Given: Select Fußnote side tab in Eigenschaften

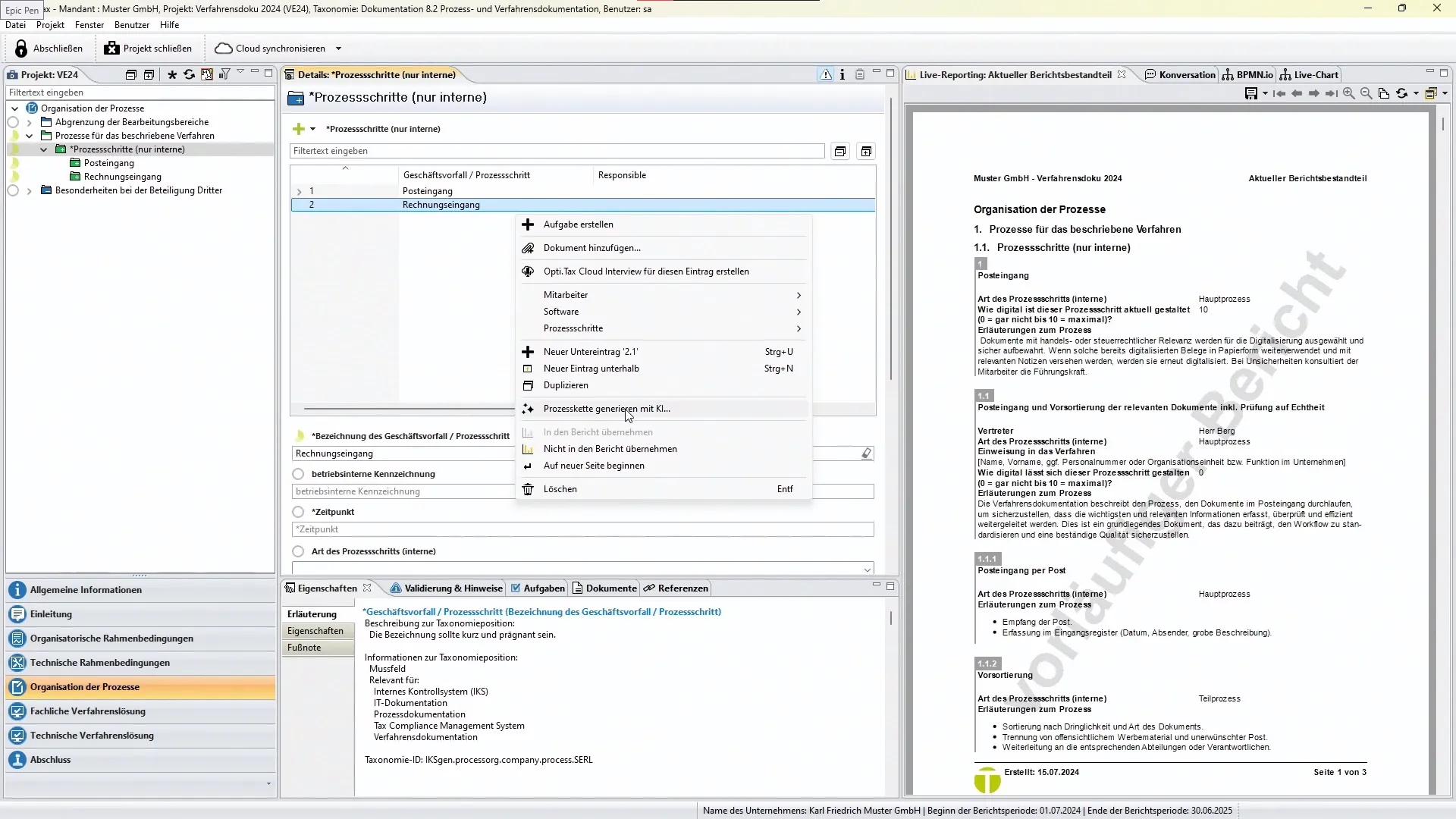Looking at the screenshot, I should coord(318,648).
